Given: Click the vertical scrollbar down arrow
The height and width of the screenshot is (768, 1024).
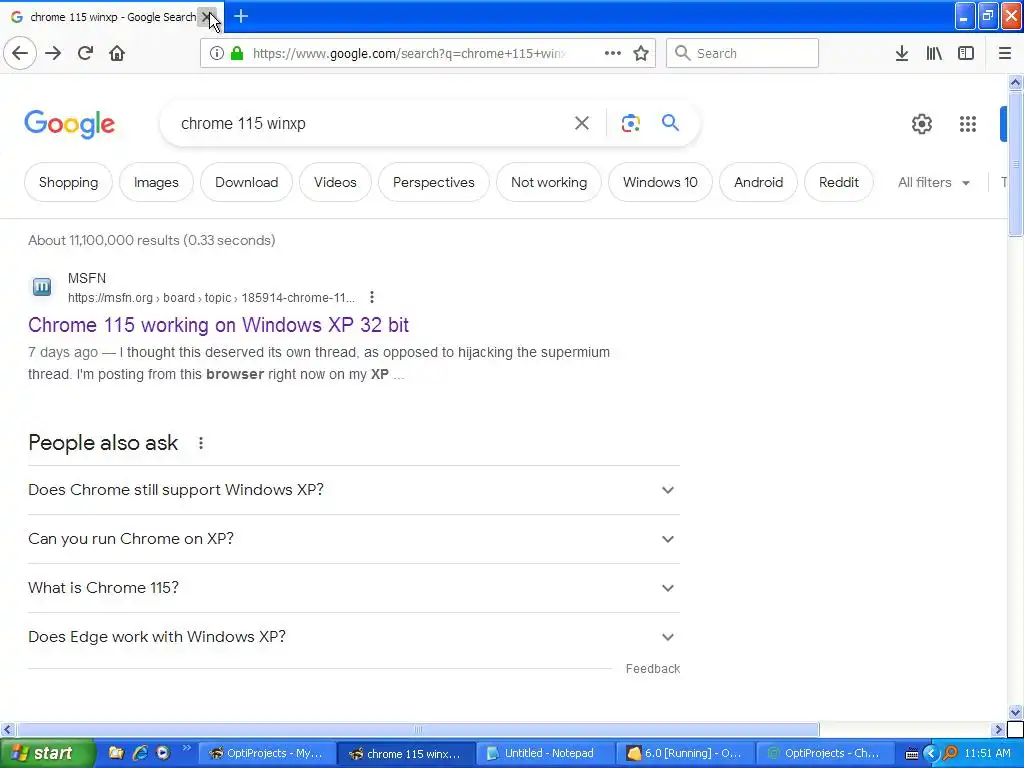Looking at the screenshot, I should tap(1015, 712).
